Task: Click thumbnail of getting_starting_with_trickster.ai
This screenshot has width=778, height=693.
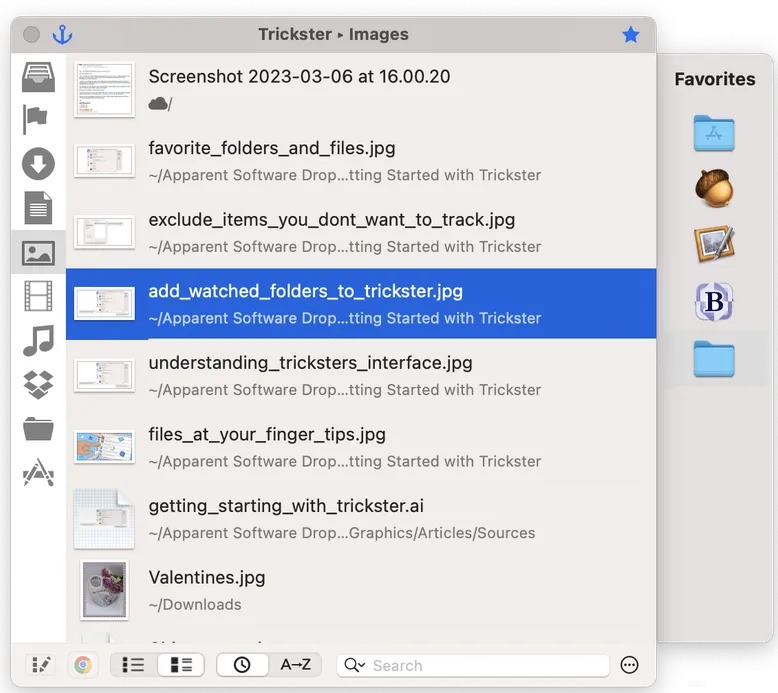Action: point(104,518)
